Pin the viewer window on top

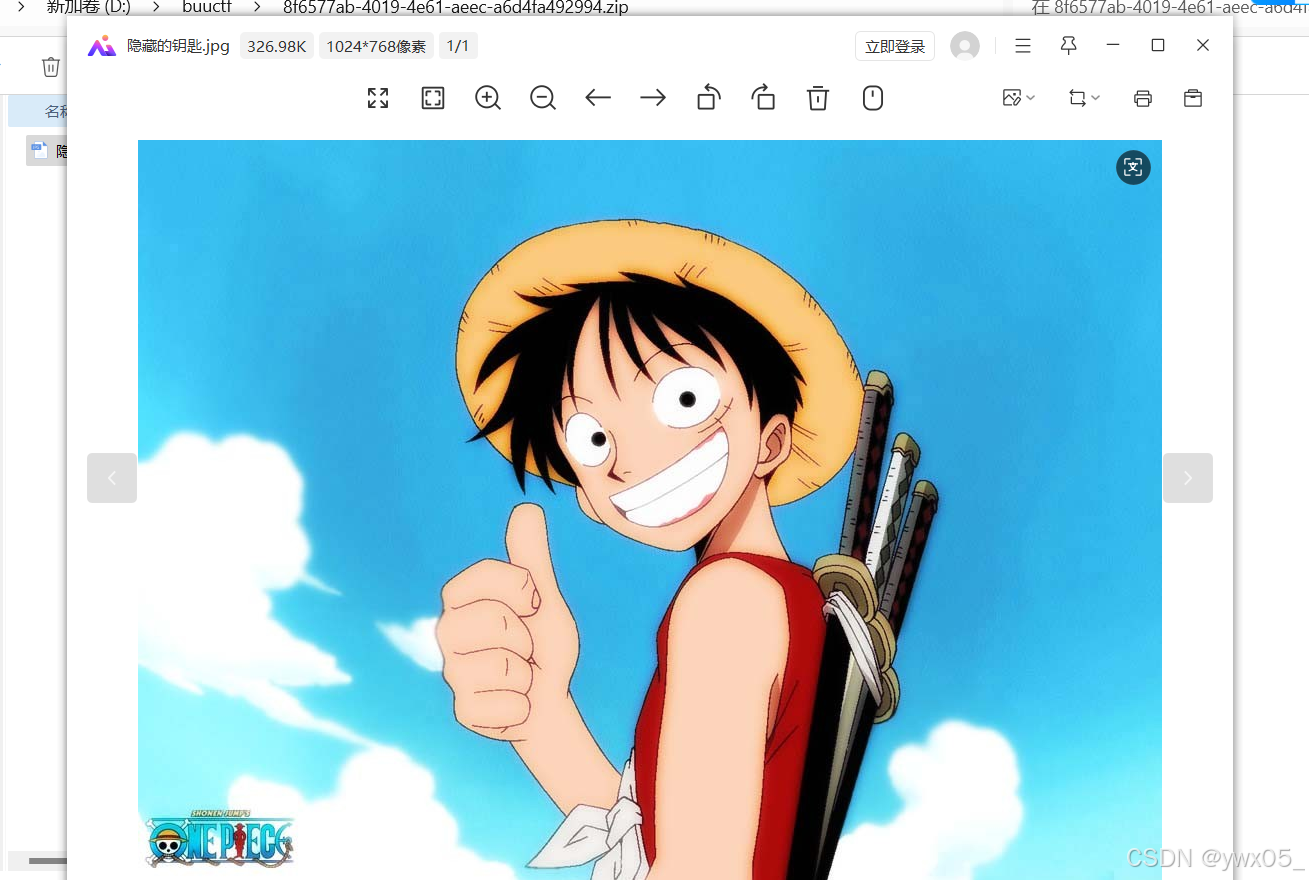(x=1069, y=46)
